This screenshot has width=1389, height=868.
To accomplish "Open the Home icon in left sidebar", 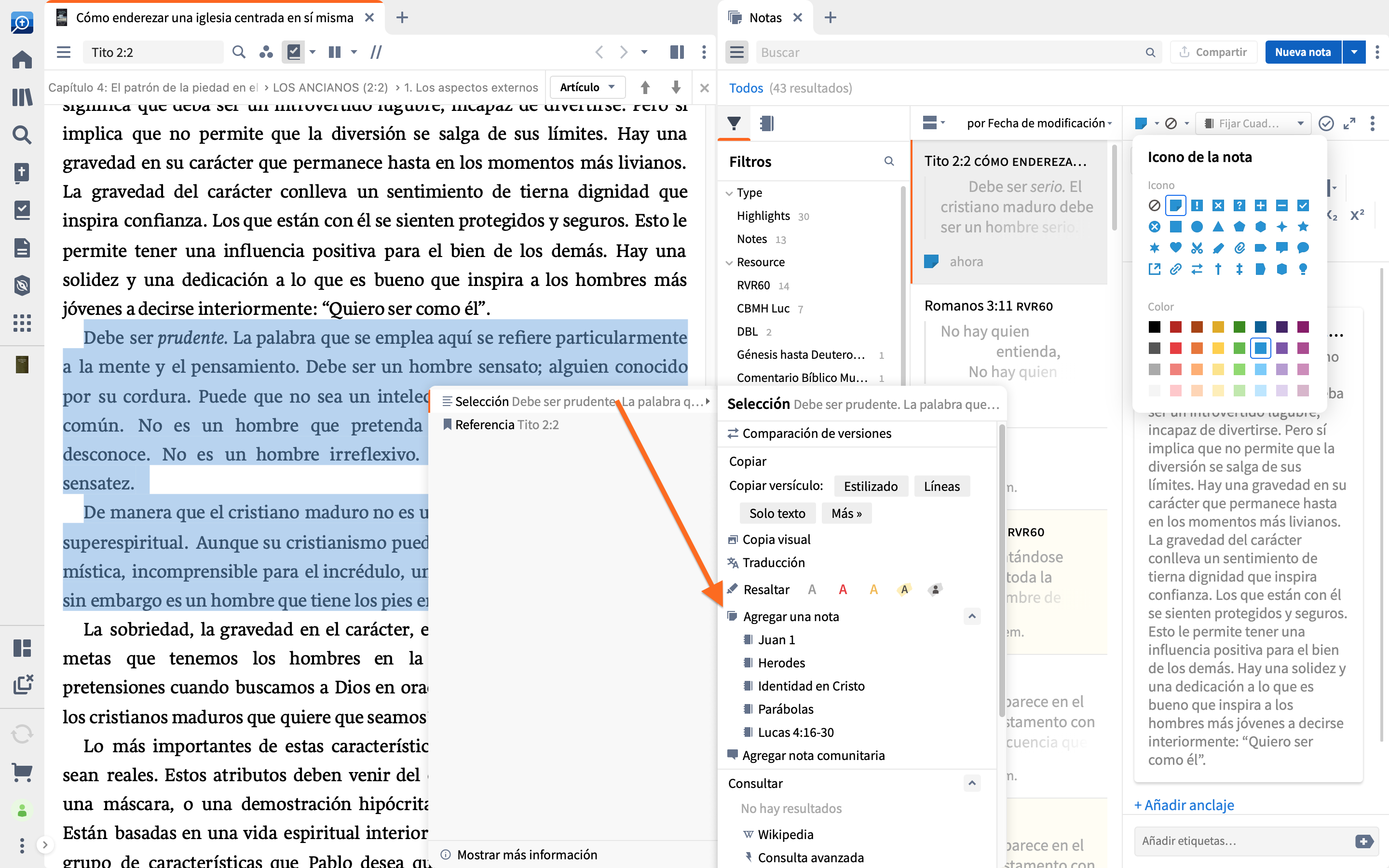I will [22, 59].
